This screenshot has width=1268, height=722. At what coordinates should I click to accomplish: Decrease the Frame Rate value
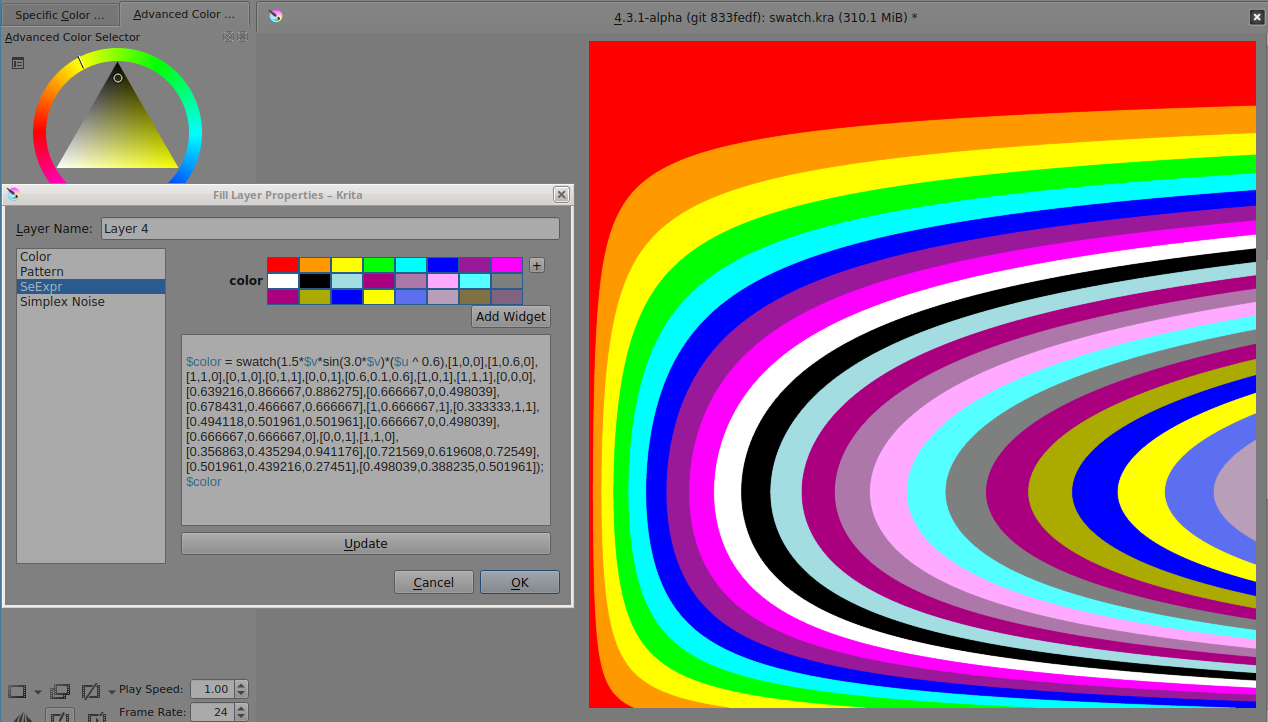(x=241, y=717)
